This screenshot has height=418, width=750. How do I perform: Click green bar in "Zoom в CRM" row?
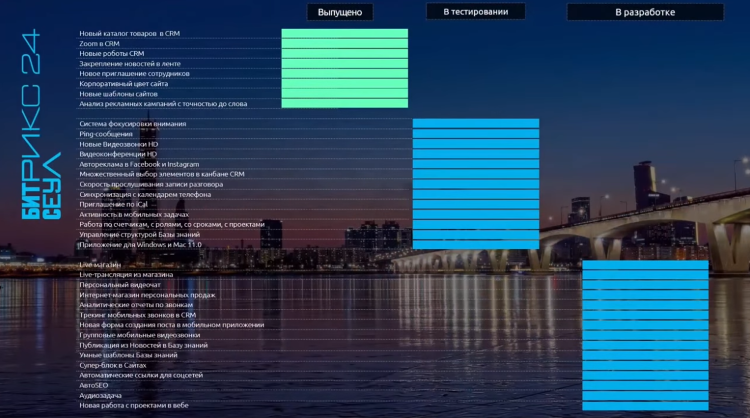pos(345,44)
